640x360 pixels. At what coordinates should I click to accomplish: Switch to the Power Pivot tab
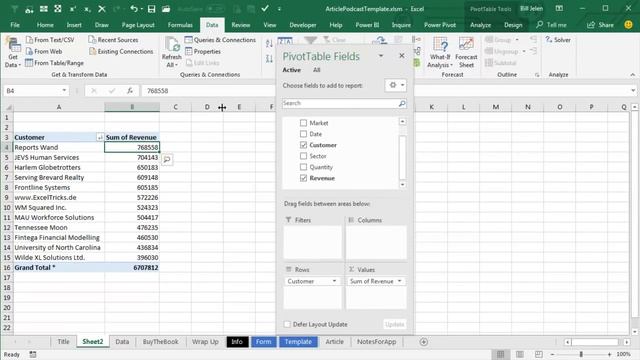pos(440,25)
